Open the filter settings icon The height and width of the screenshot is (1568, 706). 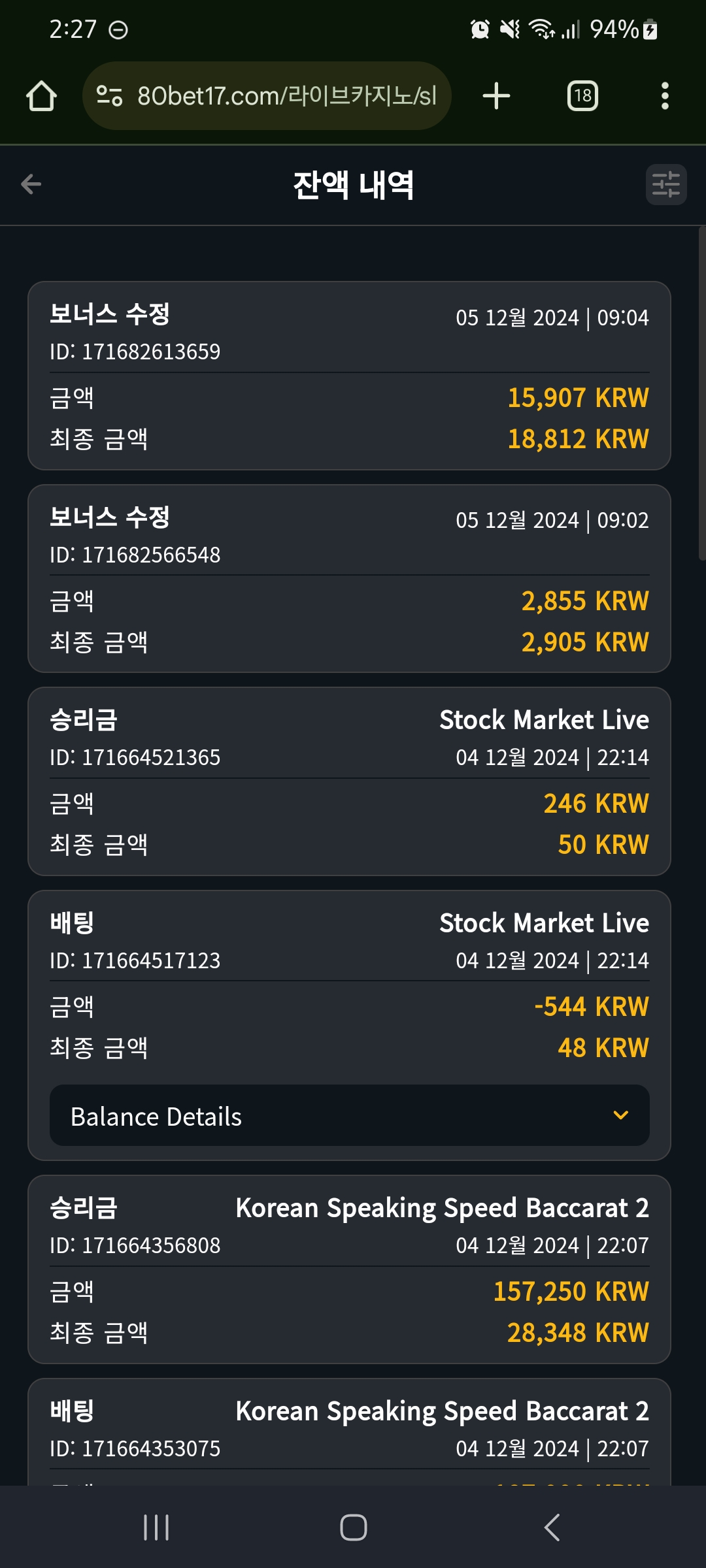click(666, 184)
